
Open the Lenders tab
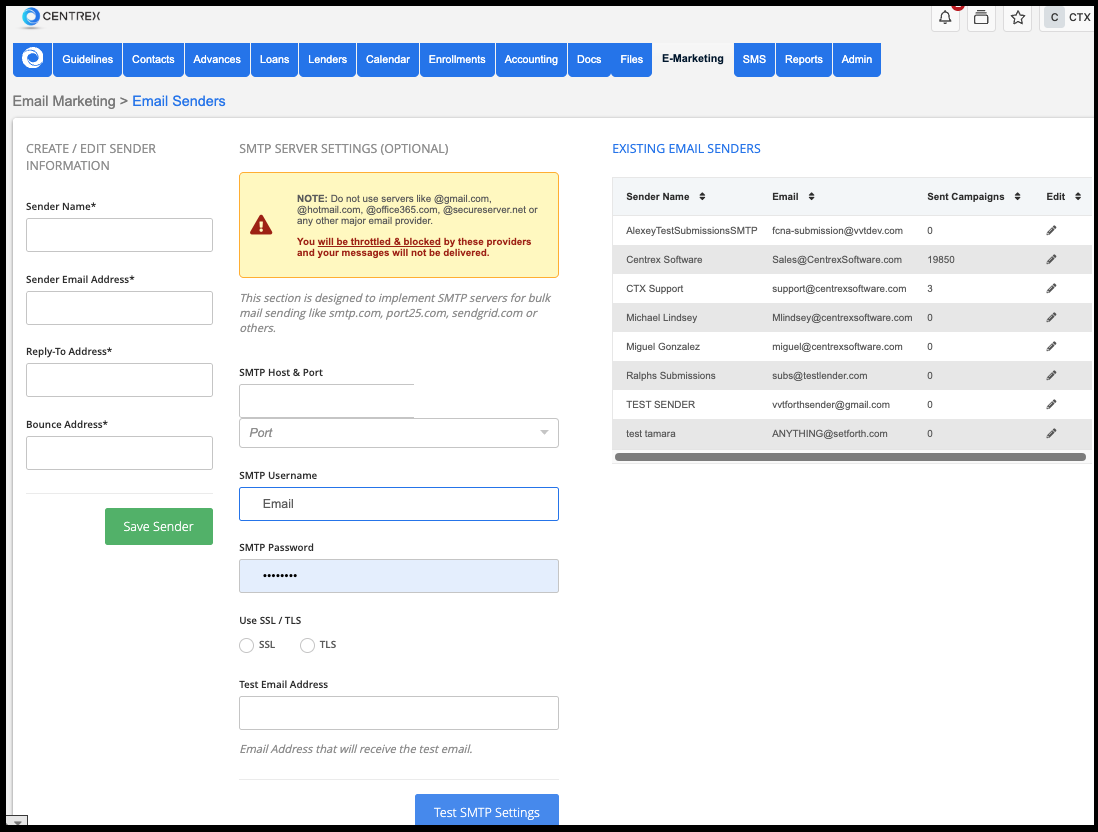point(327,60)
